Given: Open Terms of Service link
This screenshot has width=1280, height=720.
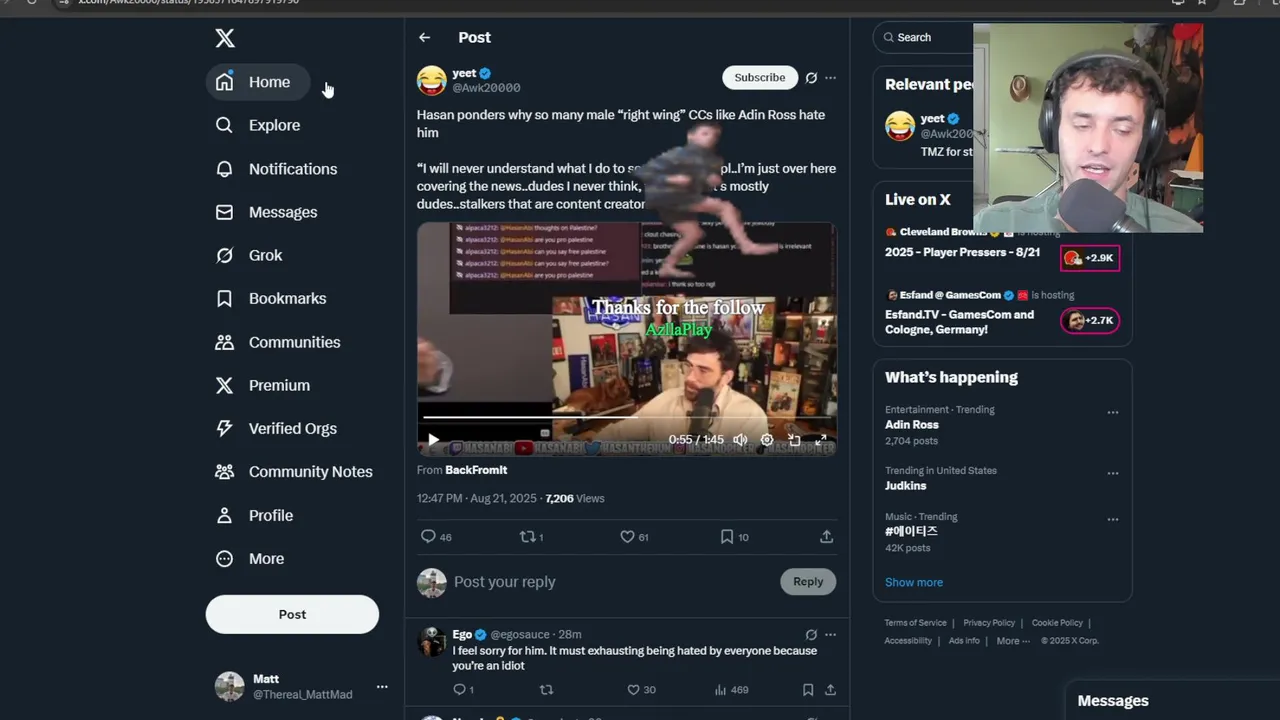Looking at the screenshot, I should pyautogui.click(x=915, y=623).
